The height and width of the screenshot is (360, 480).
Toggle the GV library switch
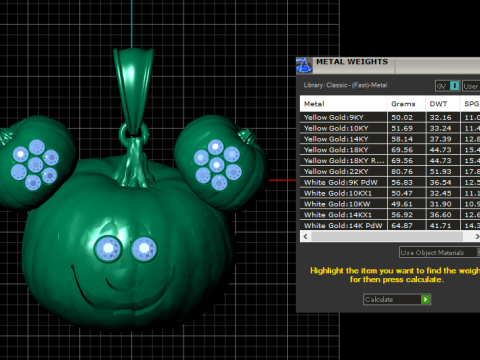[x=448, y=86]
